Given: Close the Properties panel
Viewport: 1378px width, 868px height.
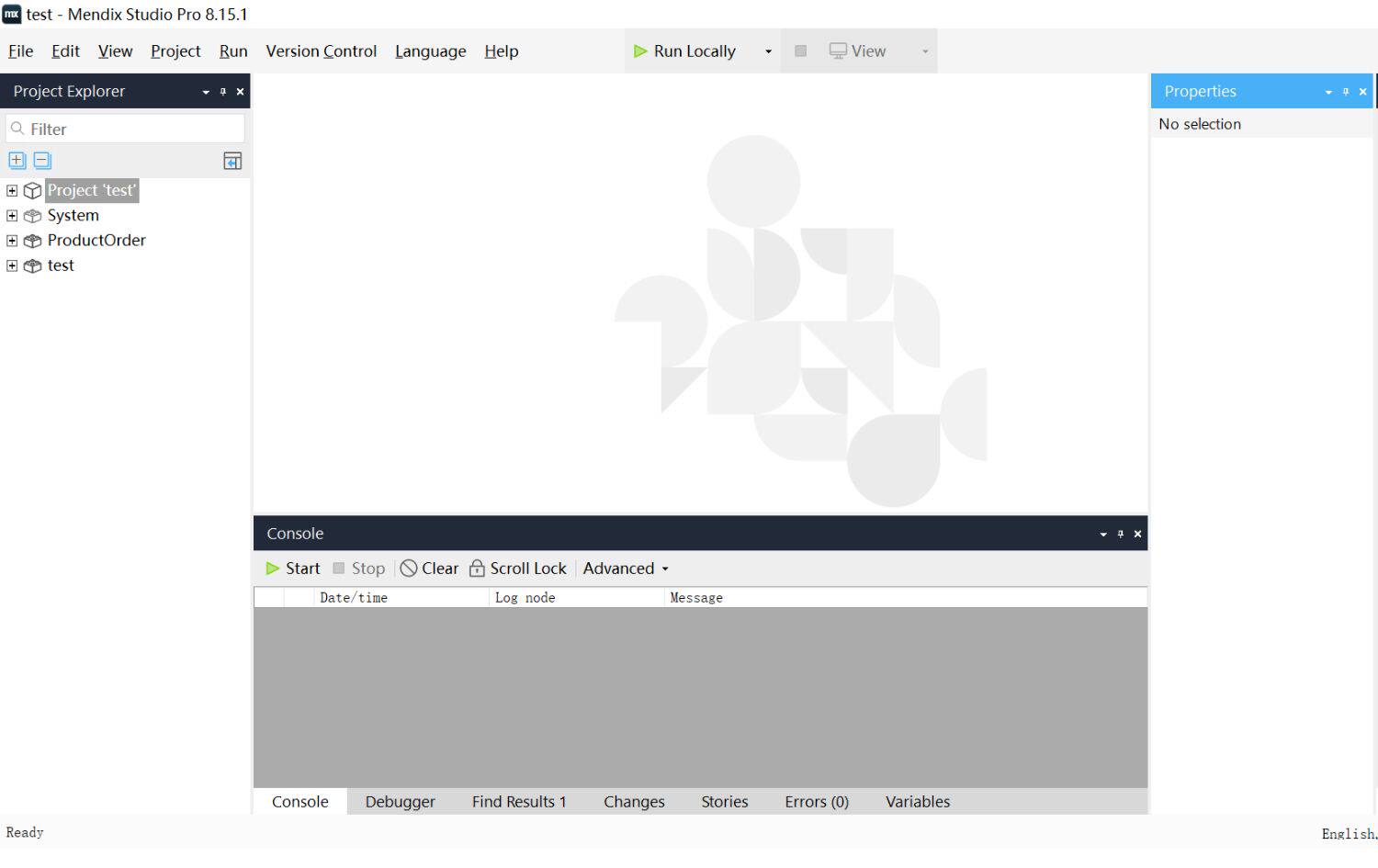Looking at the screenshot, I should tap(1363, 91).
